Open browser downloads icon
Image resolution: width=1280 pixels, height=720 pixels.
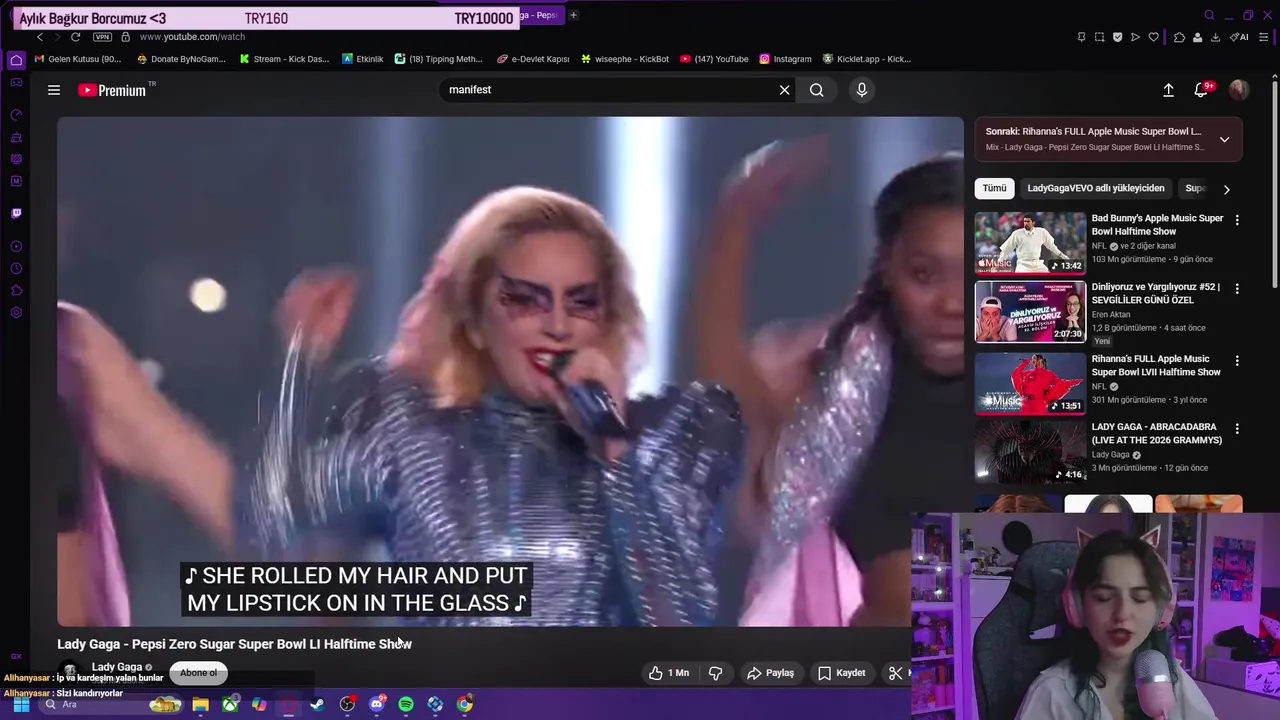click(x=1215, y=37)
